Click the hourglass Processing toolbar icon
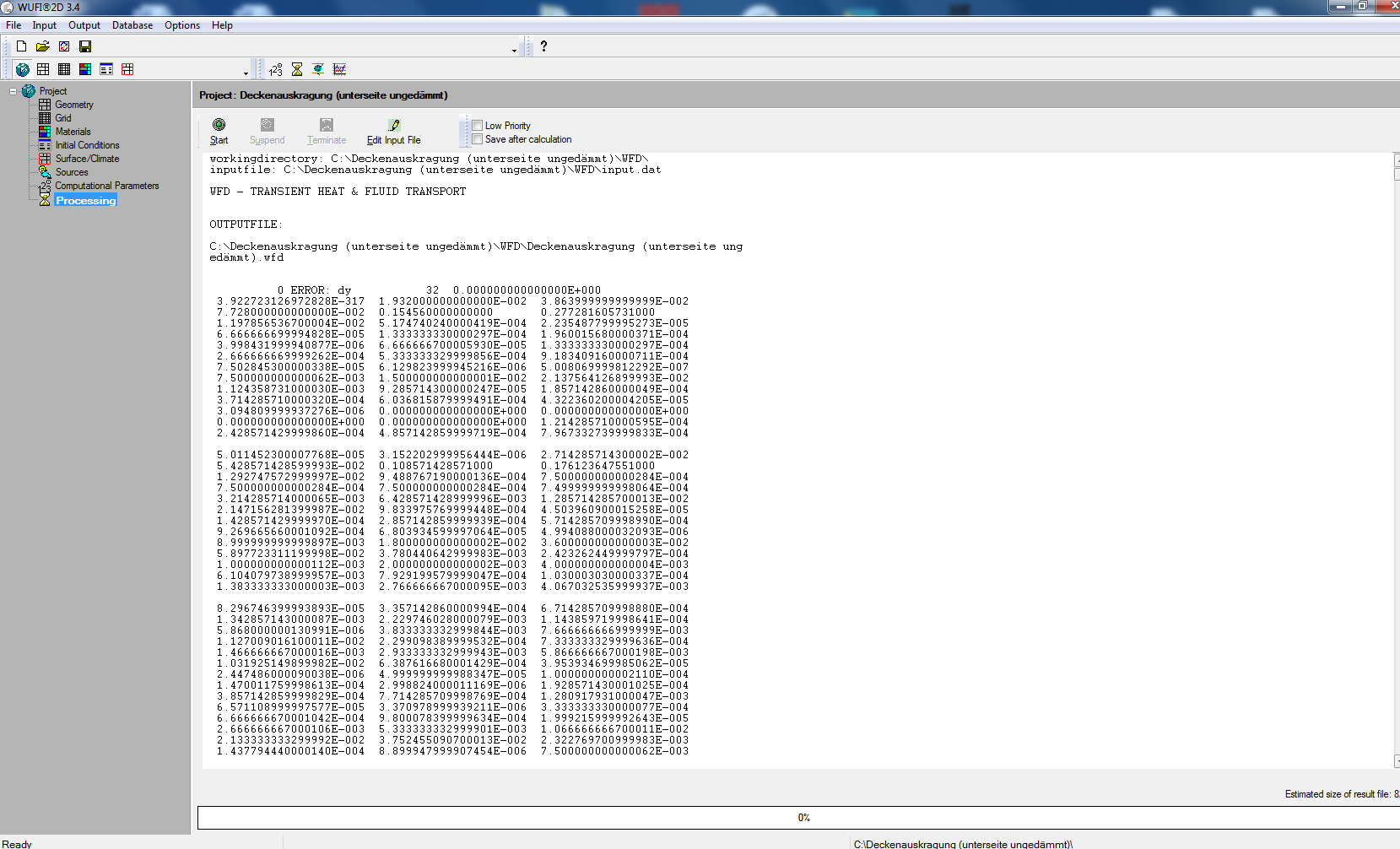The image size is (1400, 849). [297, 69]
